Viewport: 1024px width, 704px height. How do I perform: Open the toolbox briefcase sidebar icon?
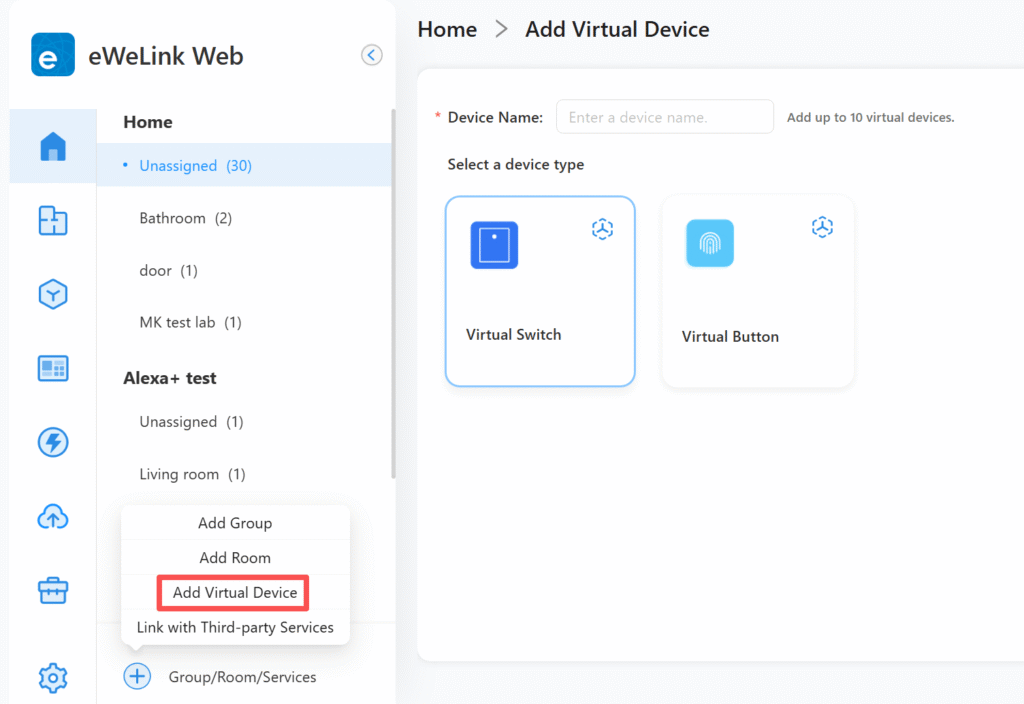pos(53,590)
